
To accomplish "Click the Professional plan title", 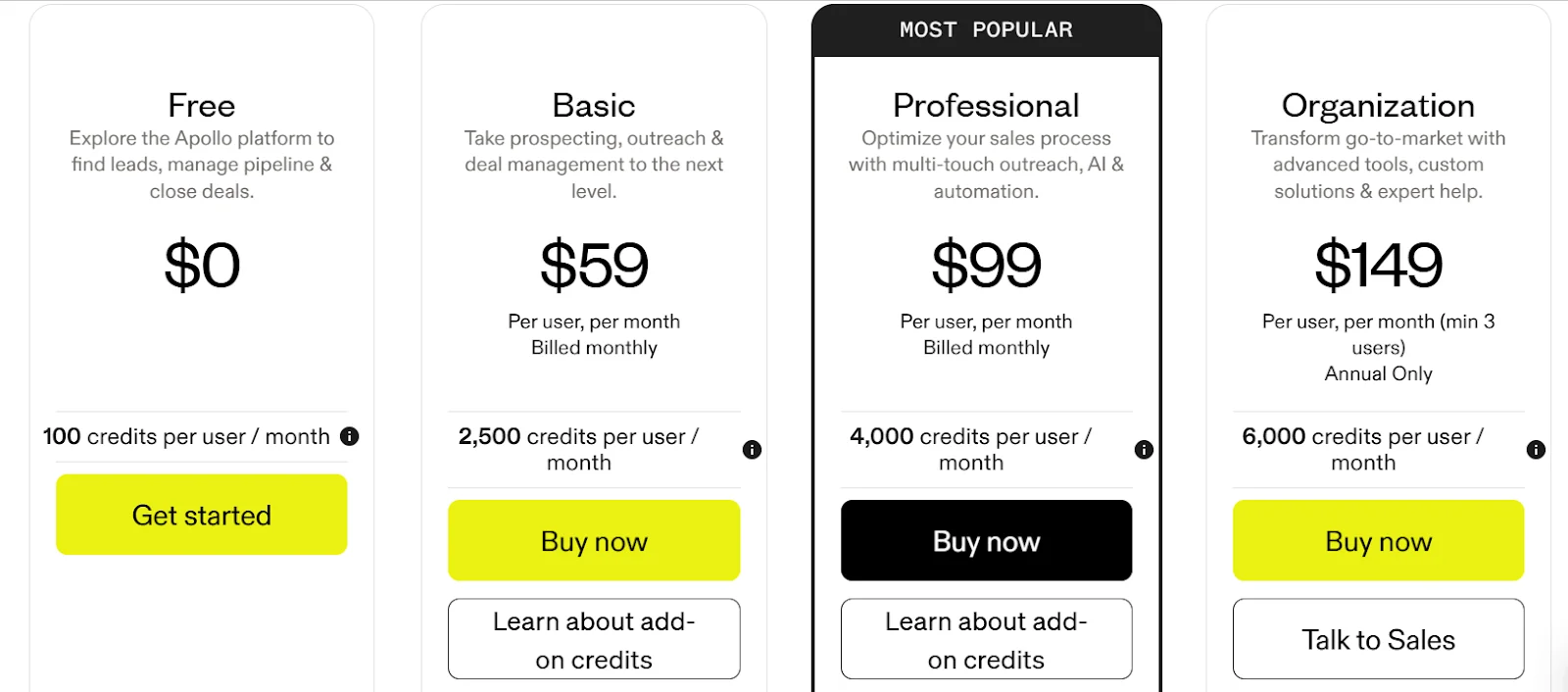I will coord(986,105).
